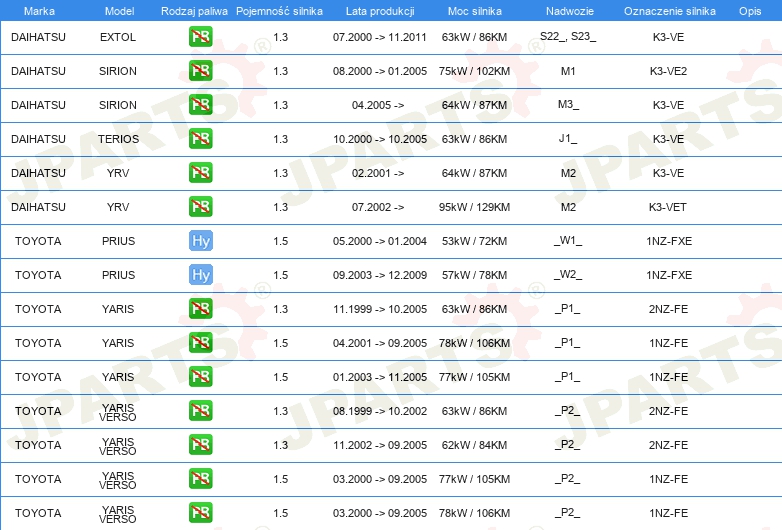Click petrol icon in Yaris Verso 77kW / 105KM row
The image size is (782, 530).
(200, 479)
